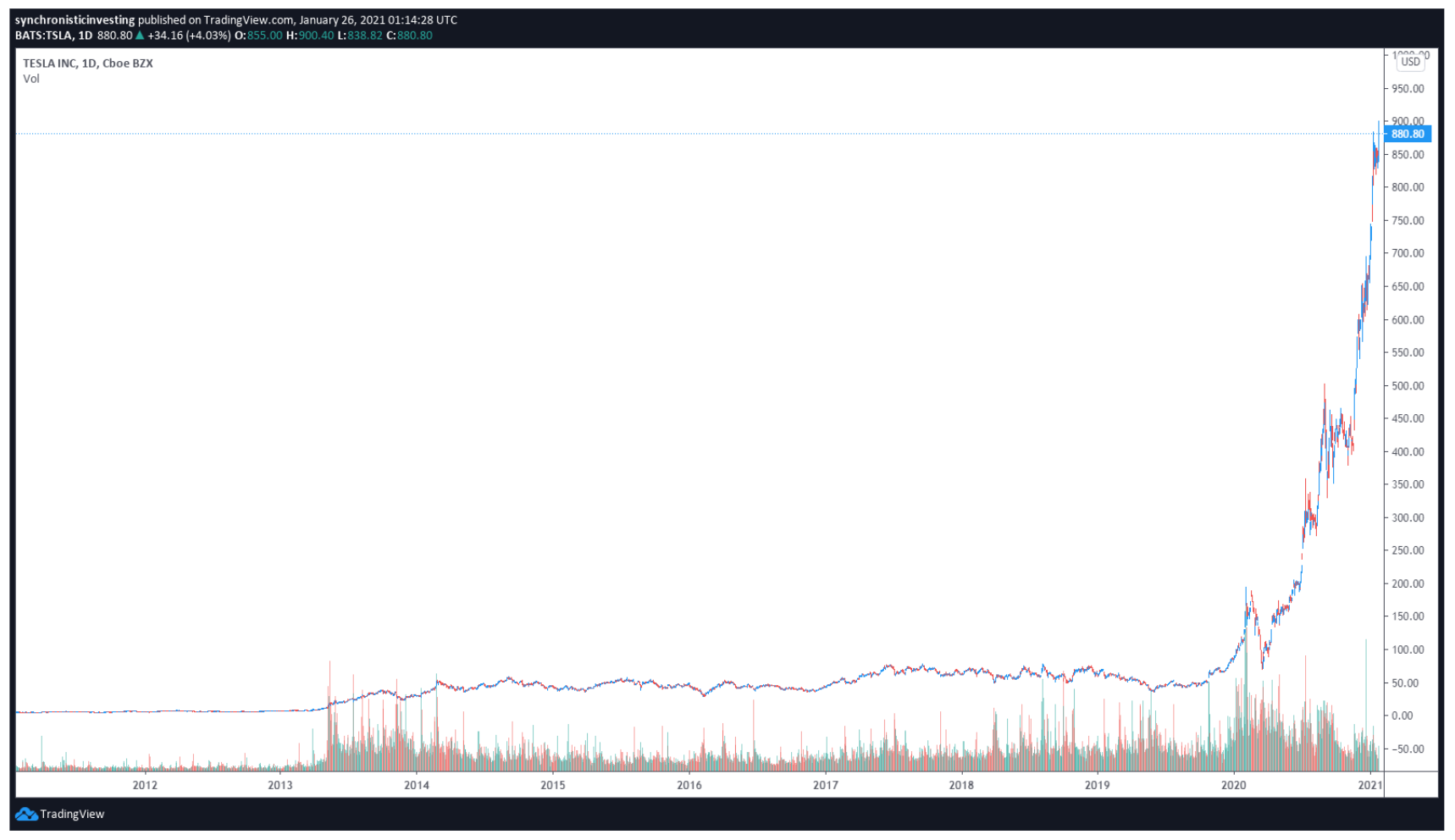This screenshot has width=1455, height=840.
Task: Click the H:900.40 high value
Action: [310, 36]
